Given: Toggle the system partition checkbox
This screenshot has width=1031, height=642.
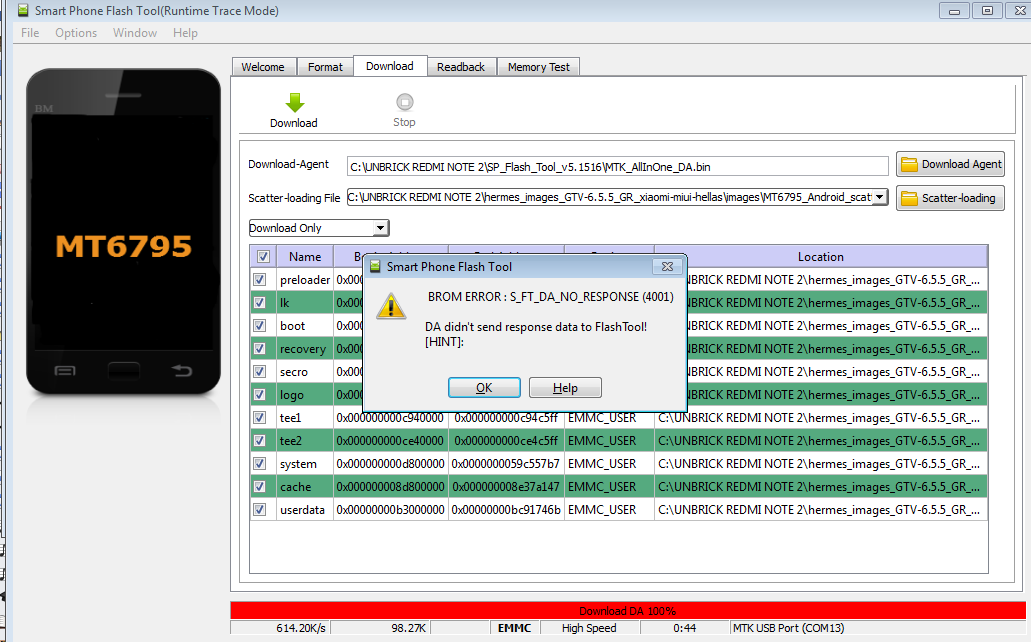Looking at the screenshot, I should [260, 464].
